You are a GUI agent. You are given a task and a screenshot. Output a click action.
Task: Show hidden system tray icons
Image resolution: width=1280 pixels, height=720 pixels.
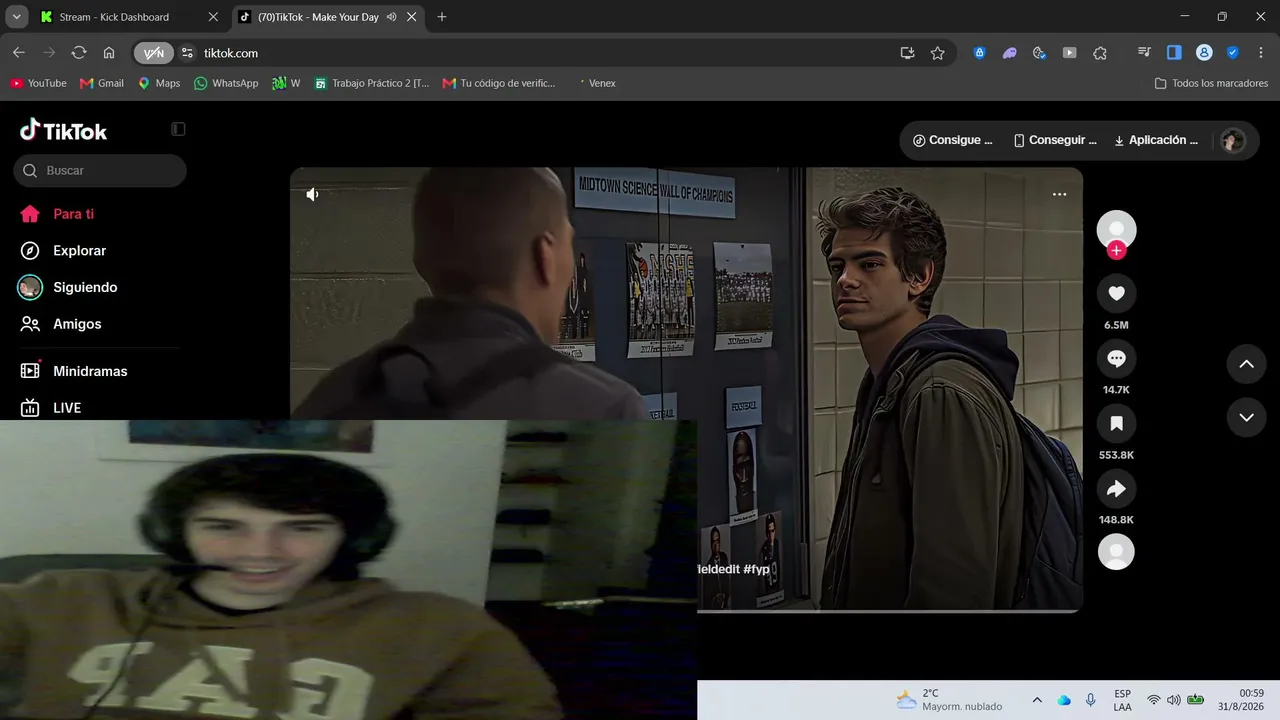coord(1037,700)
